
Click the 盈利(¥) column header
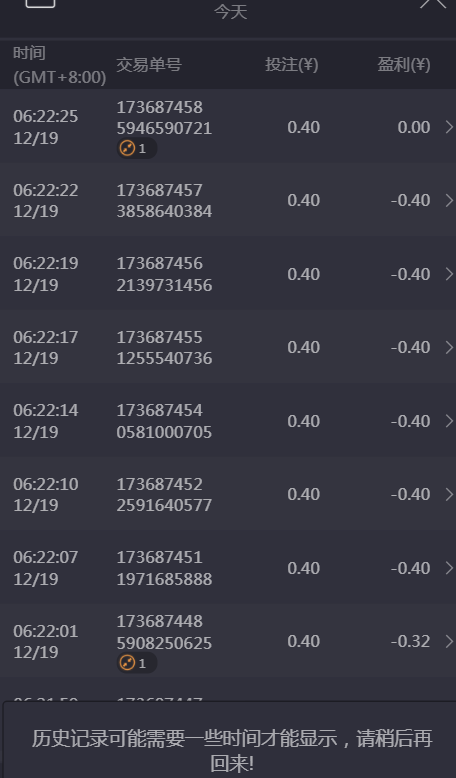[404, 65]
